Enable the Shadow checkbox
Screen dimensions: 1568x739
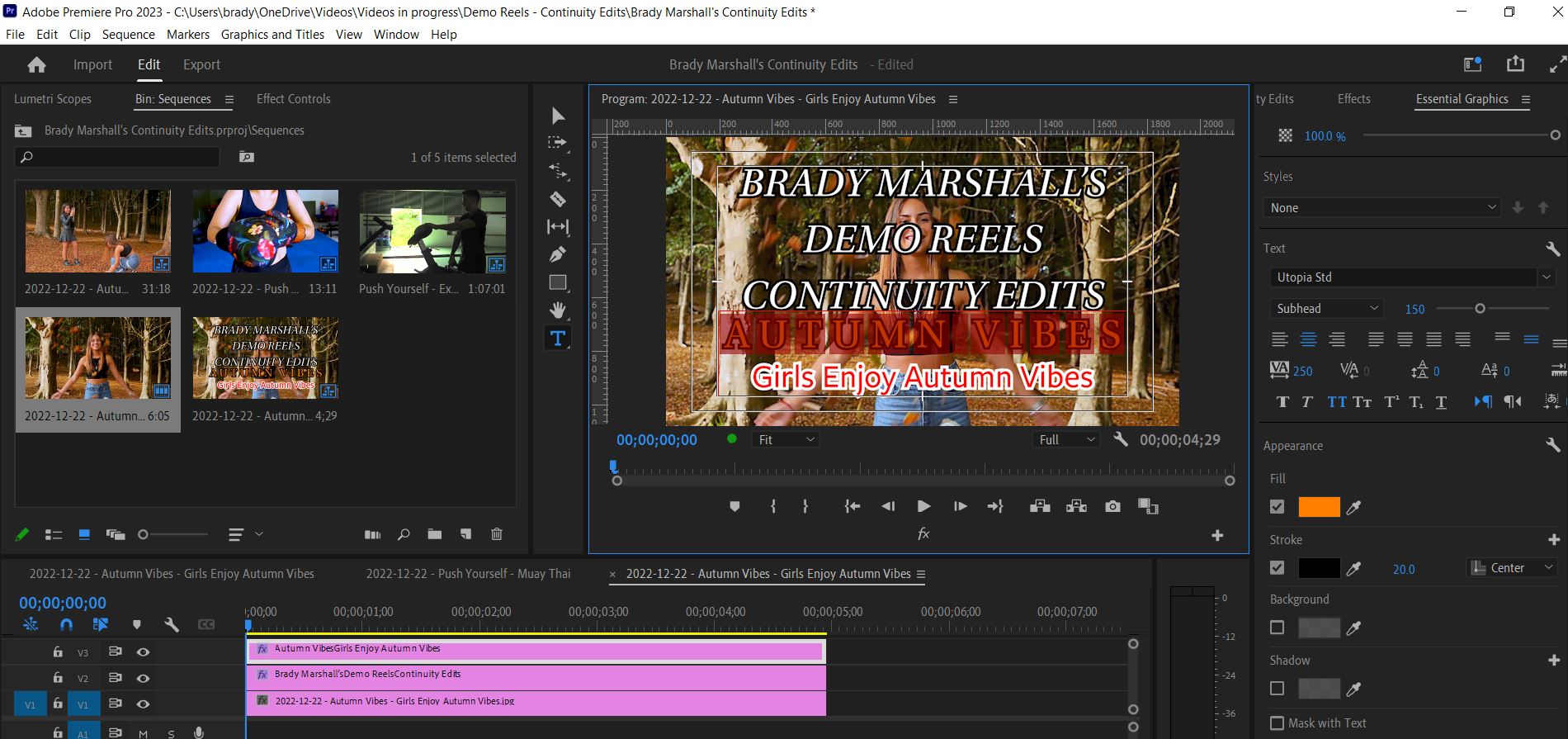coord(1278,689)
